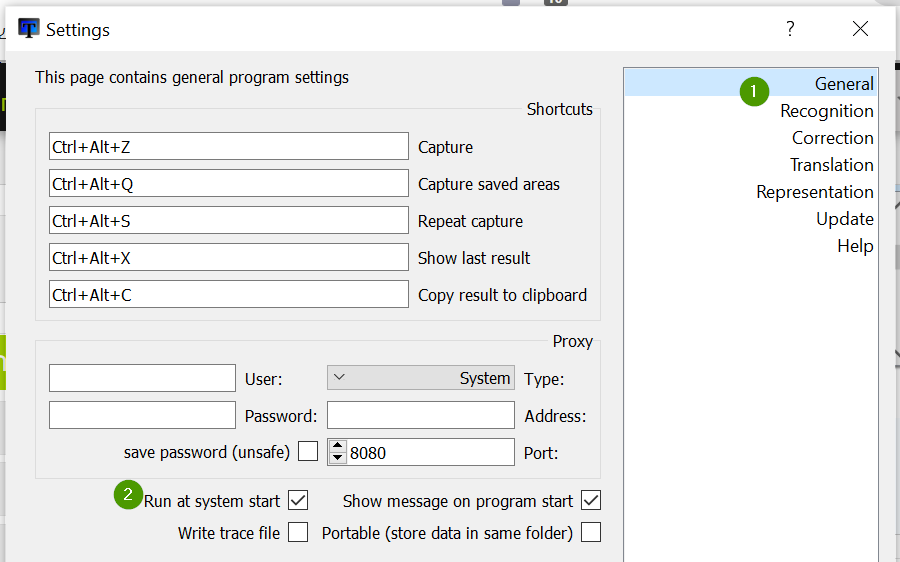The image size is (900, 562).
Task: Enable Portable store data option
Action: pos(591,532)
